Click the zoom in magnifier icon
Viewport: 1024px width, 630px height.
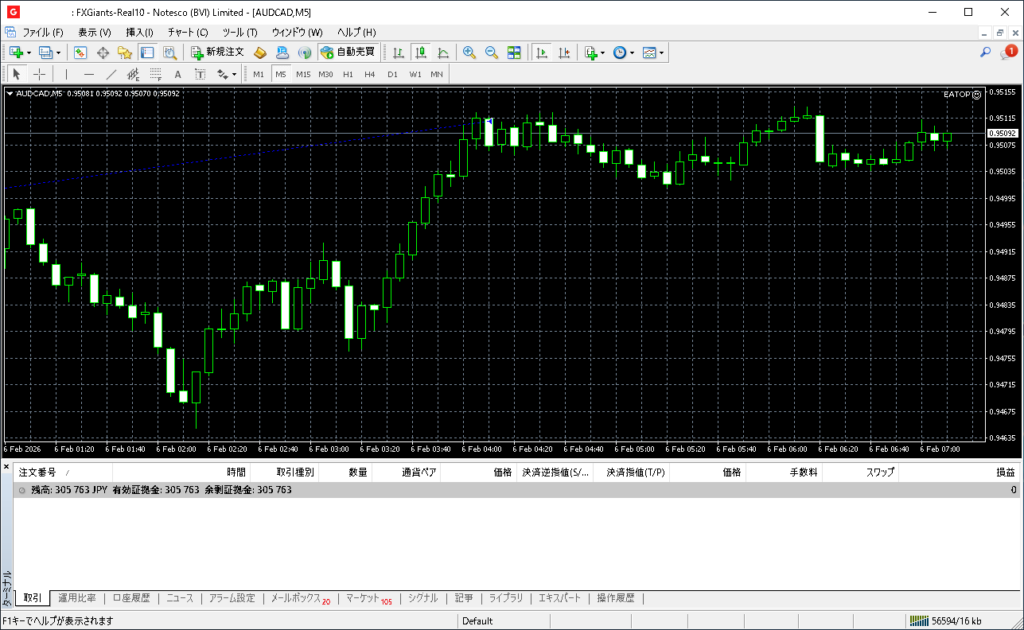pyautogui.click(x=468, y=52)
